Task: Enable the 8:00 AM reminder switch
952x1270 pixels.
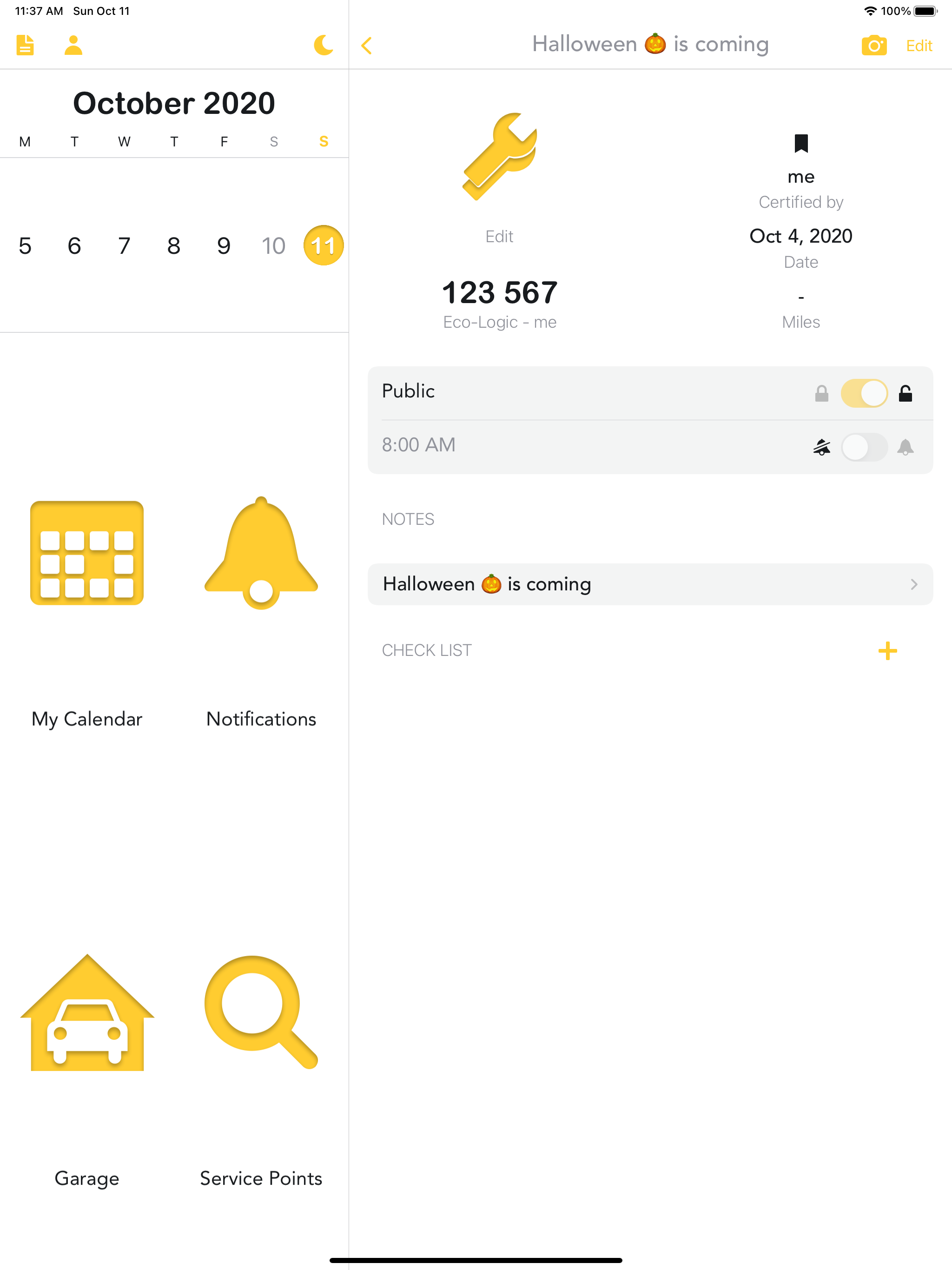Action: coord(864,447)
